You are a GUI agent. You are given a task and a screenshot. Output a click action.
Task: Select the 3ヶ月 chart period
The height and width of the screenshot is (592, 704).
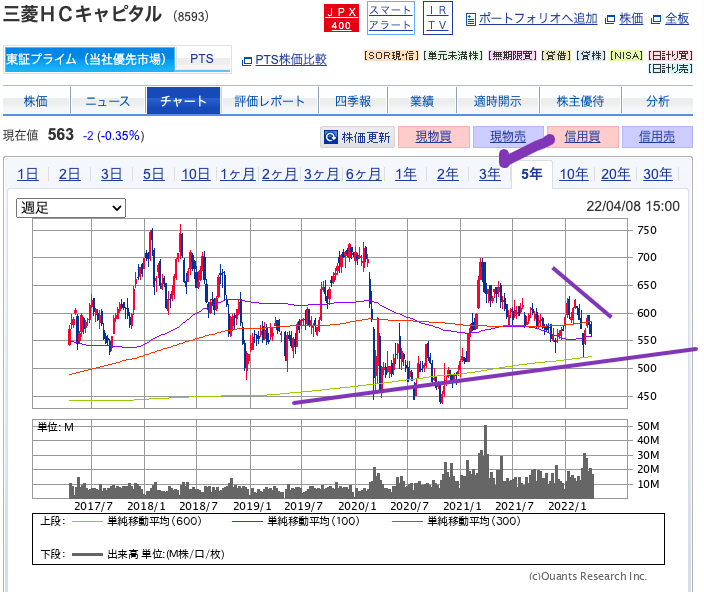(x=321, y=174)
